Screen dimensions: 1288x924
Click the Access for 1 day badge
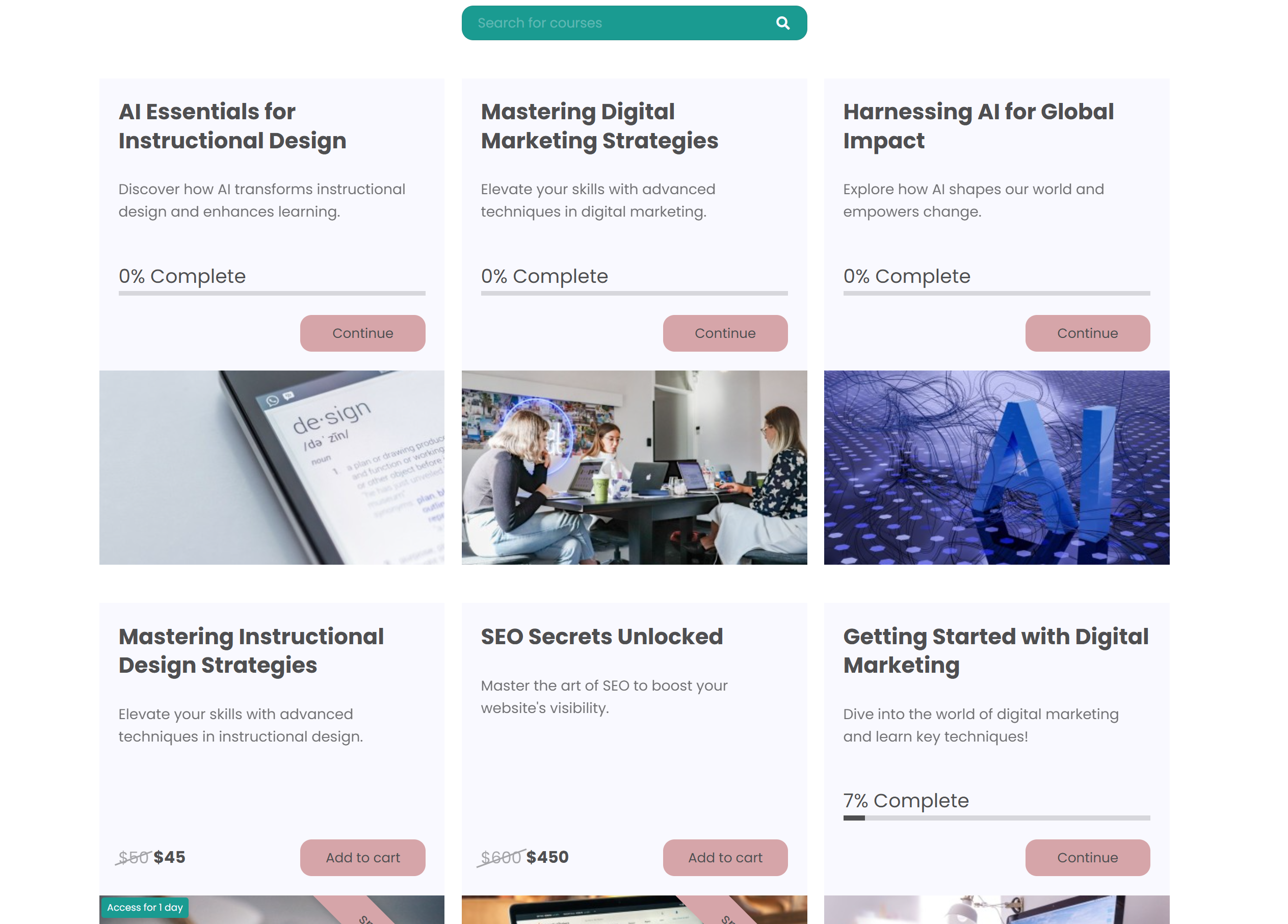(x=144, y=907)
